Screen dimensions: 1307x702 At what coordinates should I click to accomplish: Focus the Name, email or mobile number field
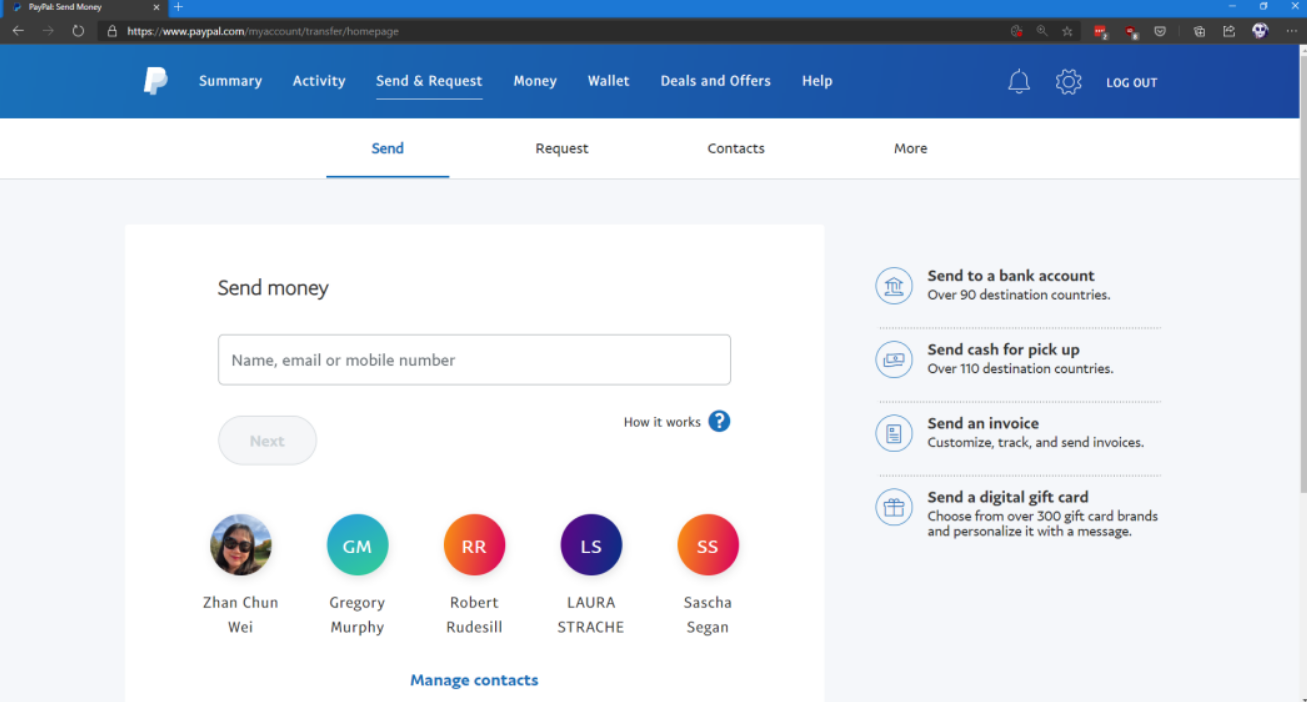474,360
